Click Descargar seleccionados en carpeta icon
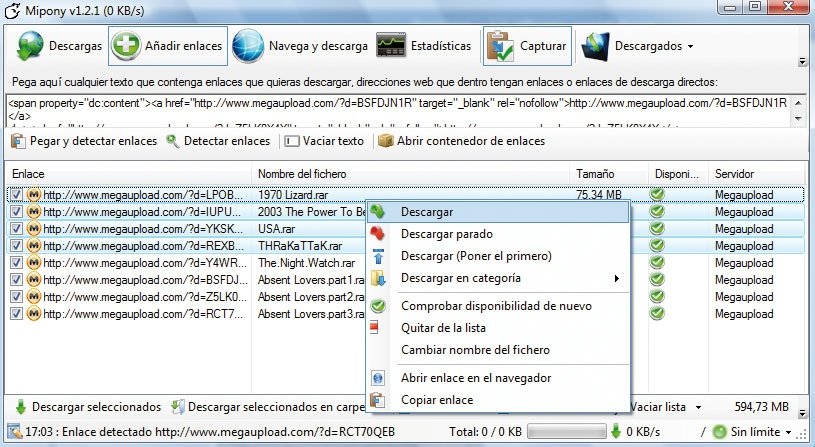The height and width of the screenshot is (447, 815). 178,406
